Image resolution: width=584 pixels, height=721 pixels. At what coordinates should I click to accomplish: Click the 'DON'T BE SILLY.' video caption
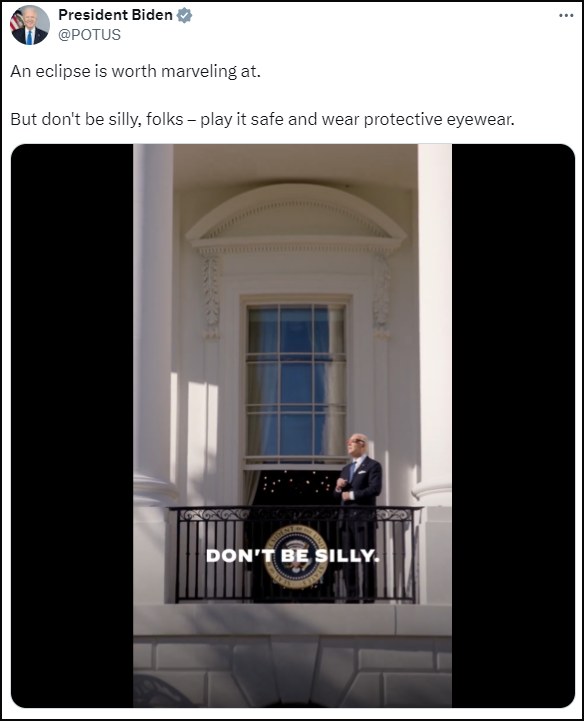point(292,555)
